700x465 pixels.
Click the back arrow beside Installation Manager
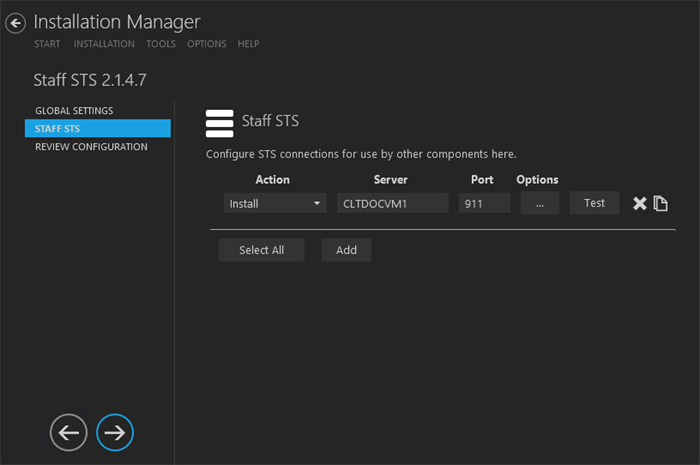tap(16, 23)
